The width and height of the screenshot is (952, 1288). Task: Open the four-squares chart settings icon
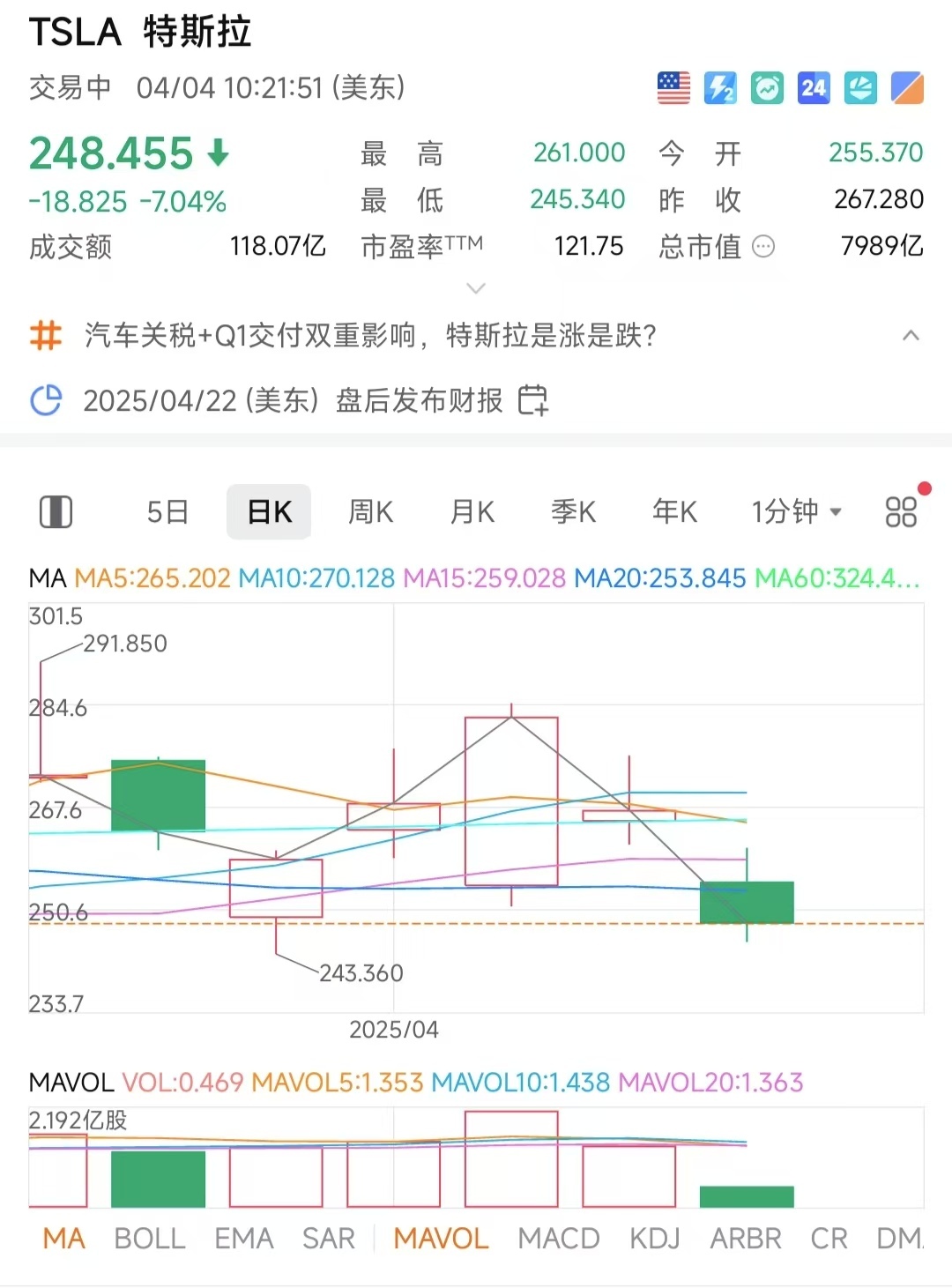pyautogui.click(x=901, y=511)
